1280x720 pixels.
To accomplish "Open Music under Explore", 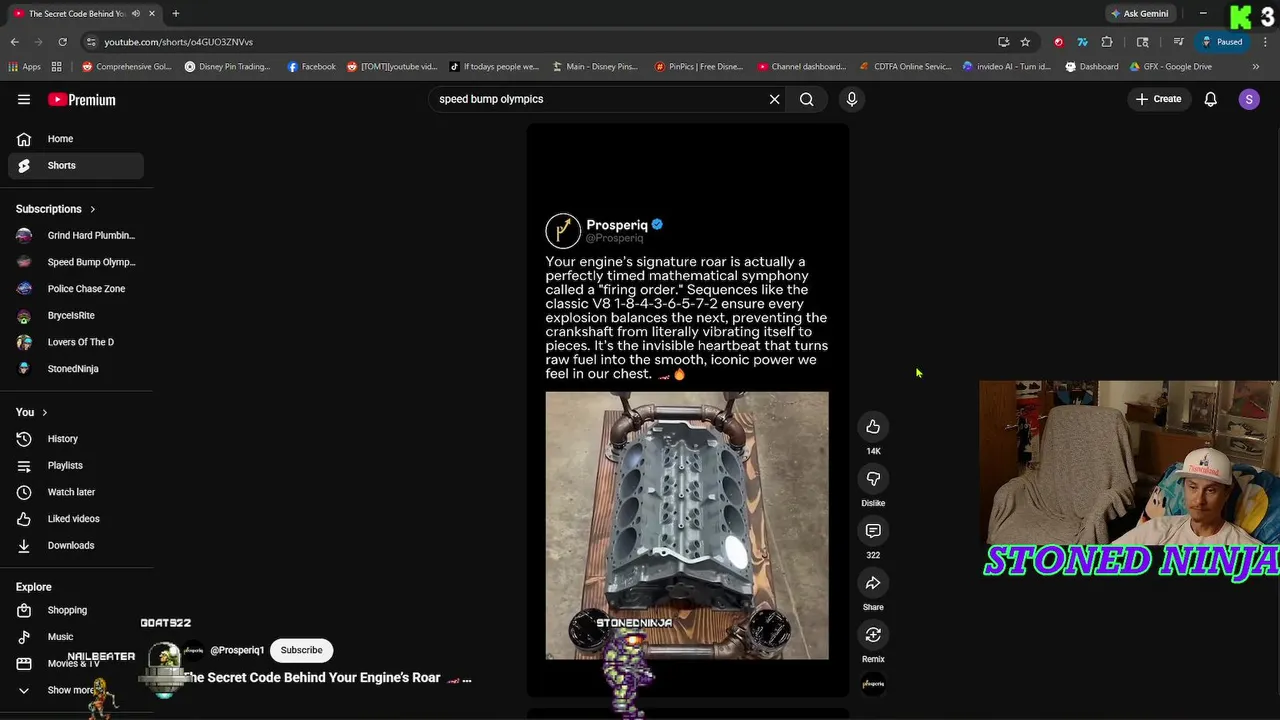I will (x=76, y=637).
